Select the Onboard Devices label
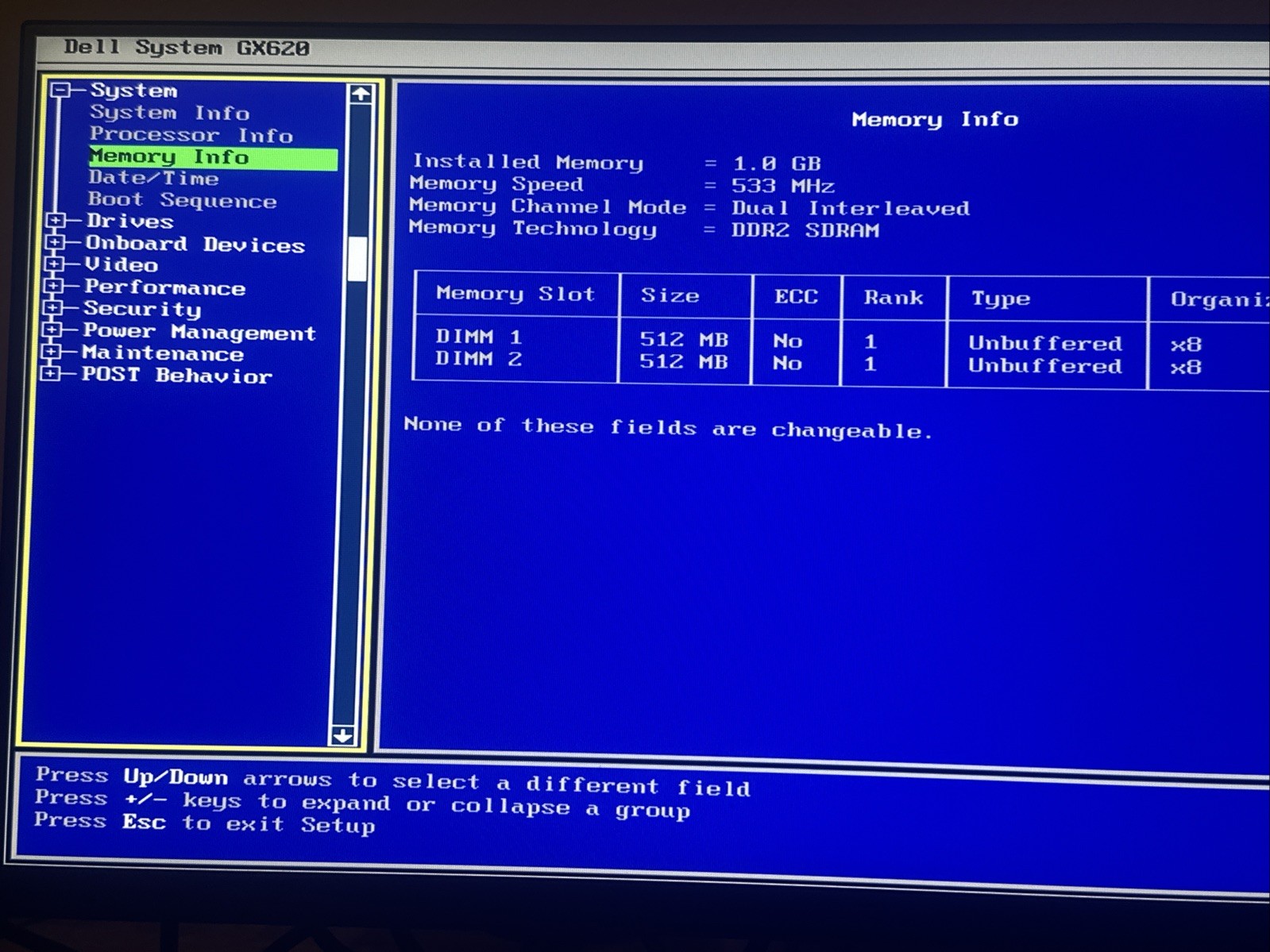The image size is (1270, 952). 195,244
